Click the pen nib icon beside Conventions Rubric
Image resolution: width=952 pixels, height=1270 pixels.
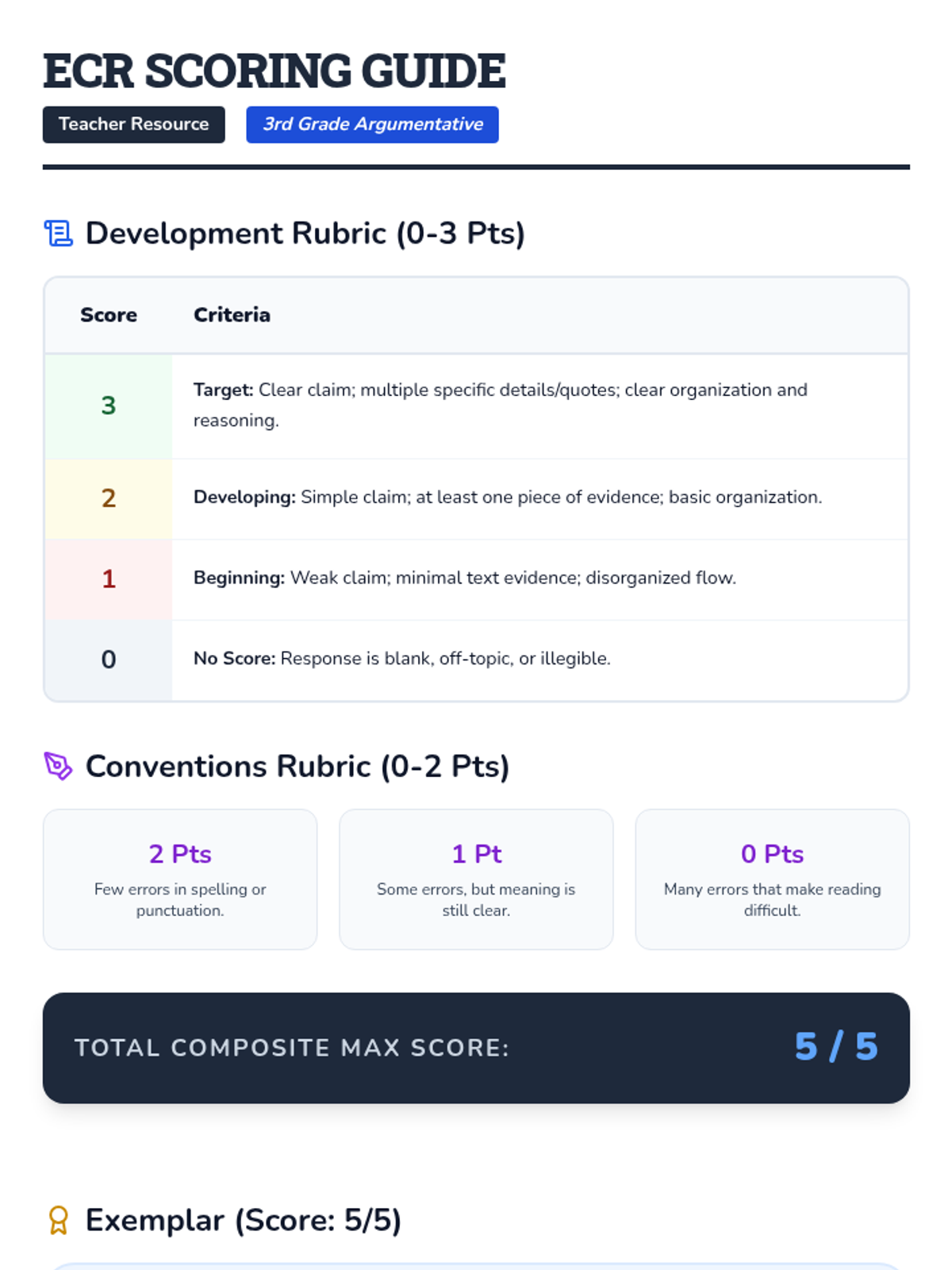coord(58,766)
